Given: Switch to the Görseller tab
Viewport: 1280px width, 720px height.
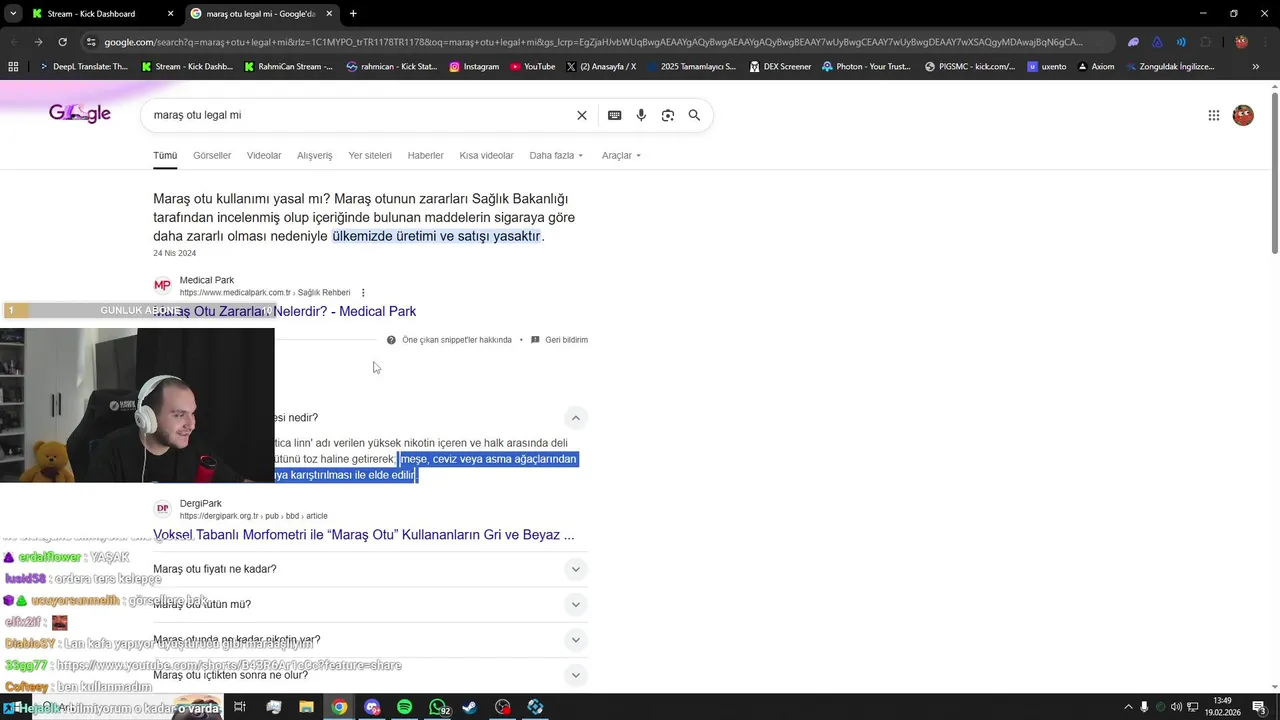Looking at the screenshot, I should coord(212,156).
